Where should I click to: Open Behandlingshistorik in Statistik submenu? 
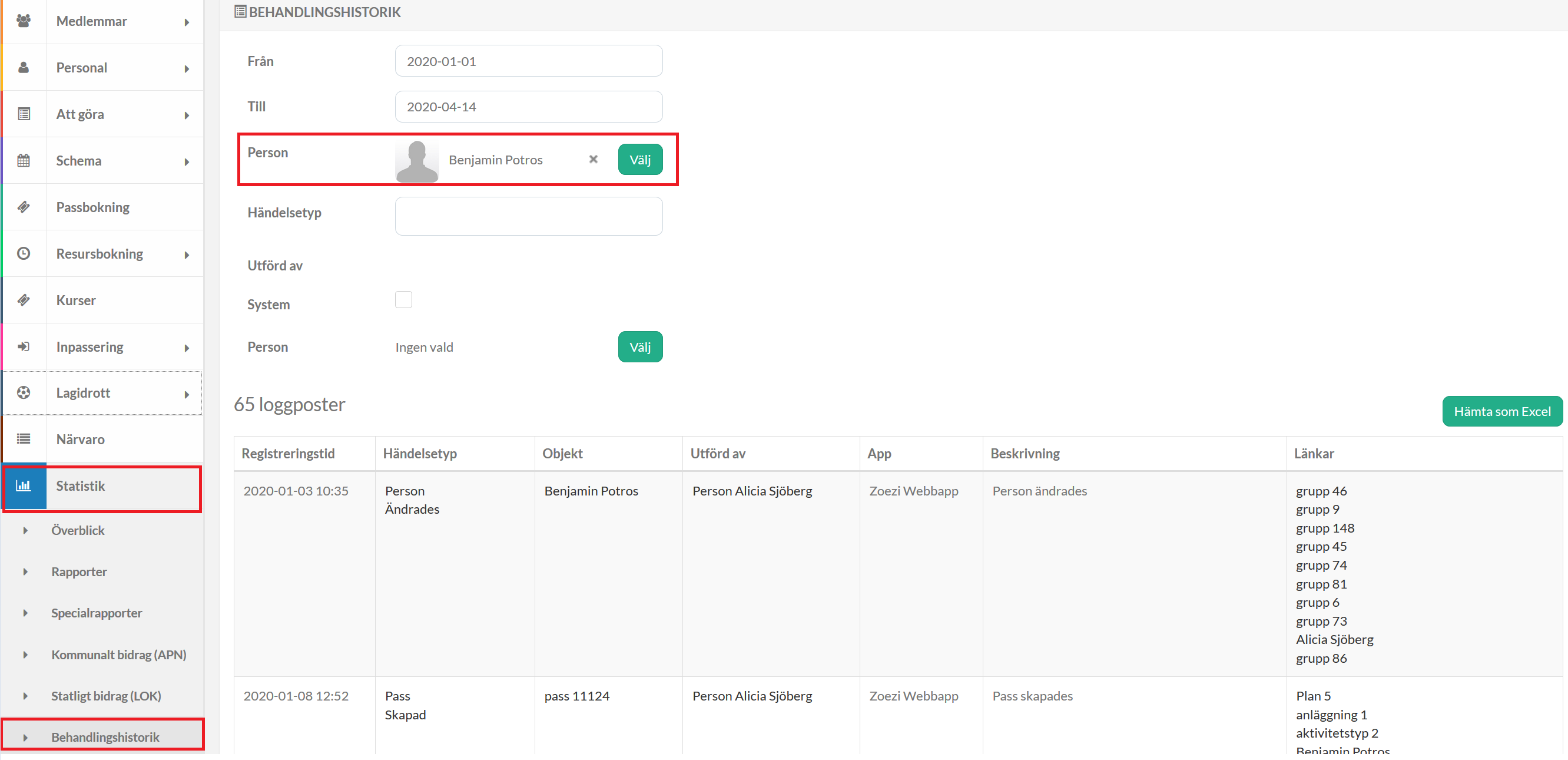[105, 737]
